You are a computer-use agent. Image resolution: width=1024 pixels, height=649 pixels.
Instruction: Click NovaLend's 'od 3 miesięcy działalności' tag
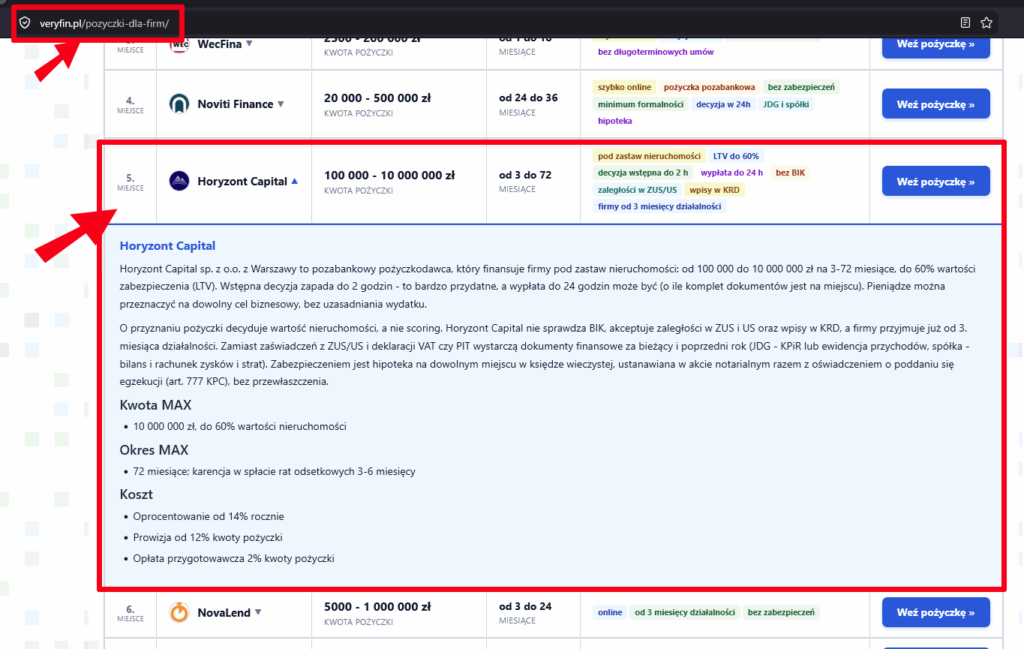click(684, 612)
